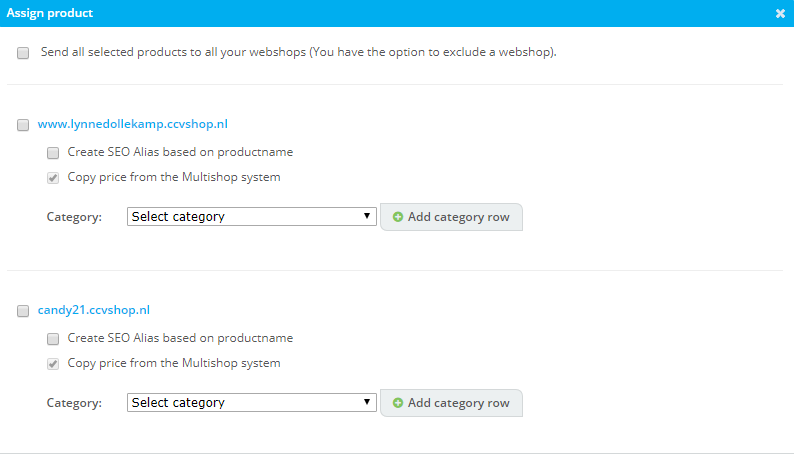Enable Create SEO Alias checkbox for lynnedollekamp shop
794x456 pixels.
point(53,153)
